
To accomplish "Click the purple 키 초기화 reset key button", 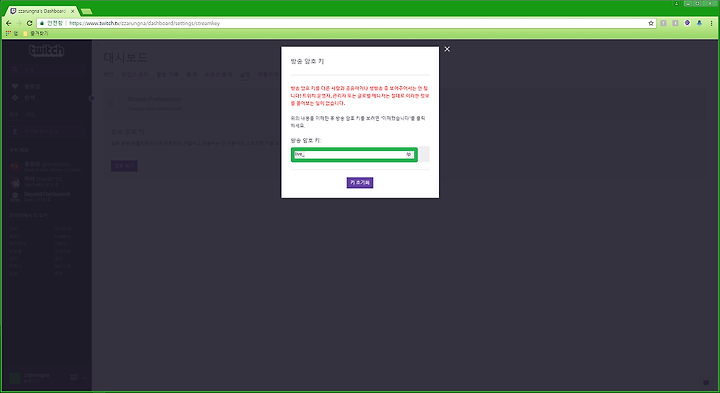I will (360, 183).
